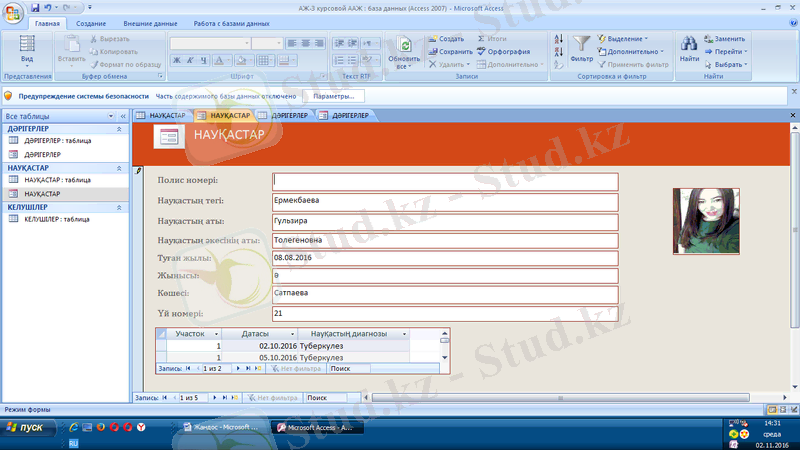
Task: Expand the Go To dropdown (Перейти)
Action: click(x=729, y=51)
